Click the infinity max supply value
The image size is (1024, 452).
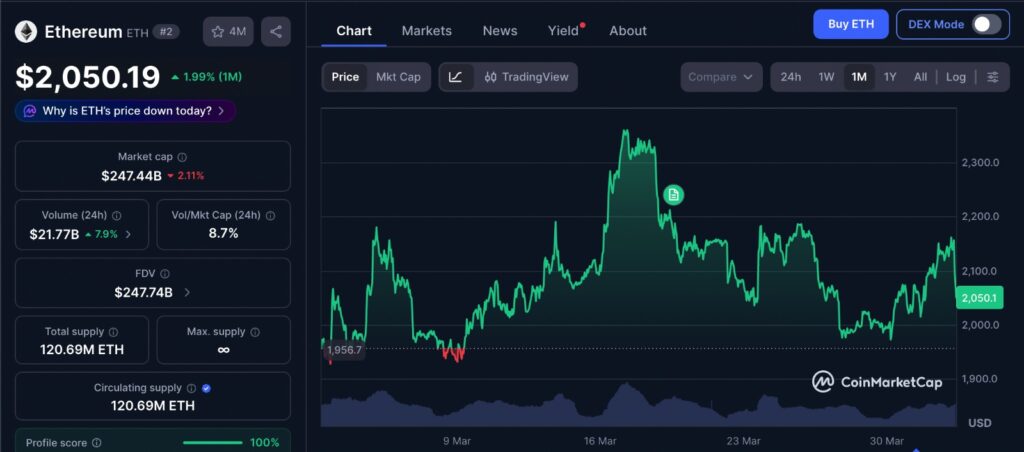[223, 350]
